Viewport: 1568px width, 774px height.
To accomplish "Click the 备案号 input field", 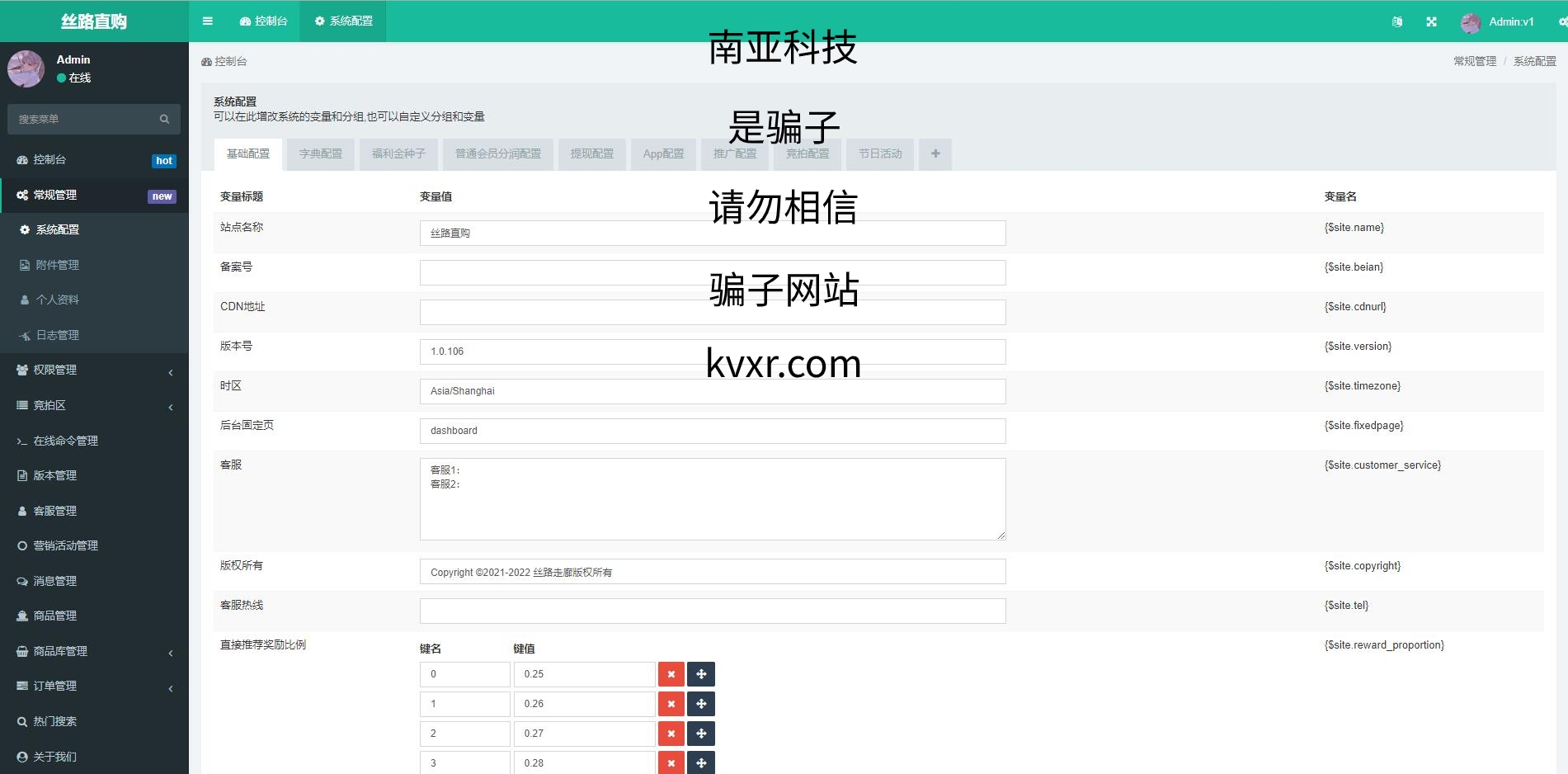I will tap(713, 272).
